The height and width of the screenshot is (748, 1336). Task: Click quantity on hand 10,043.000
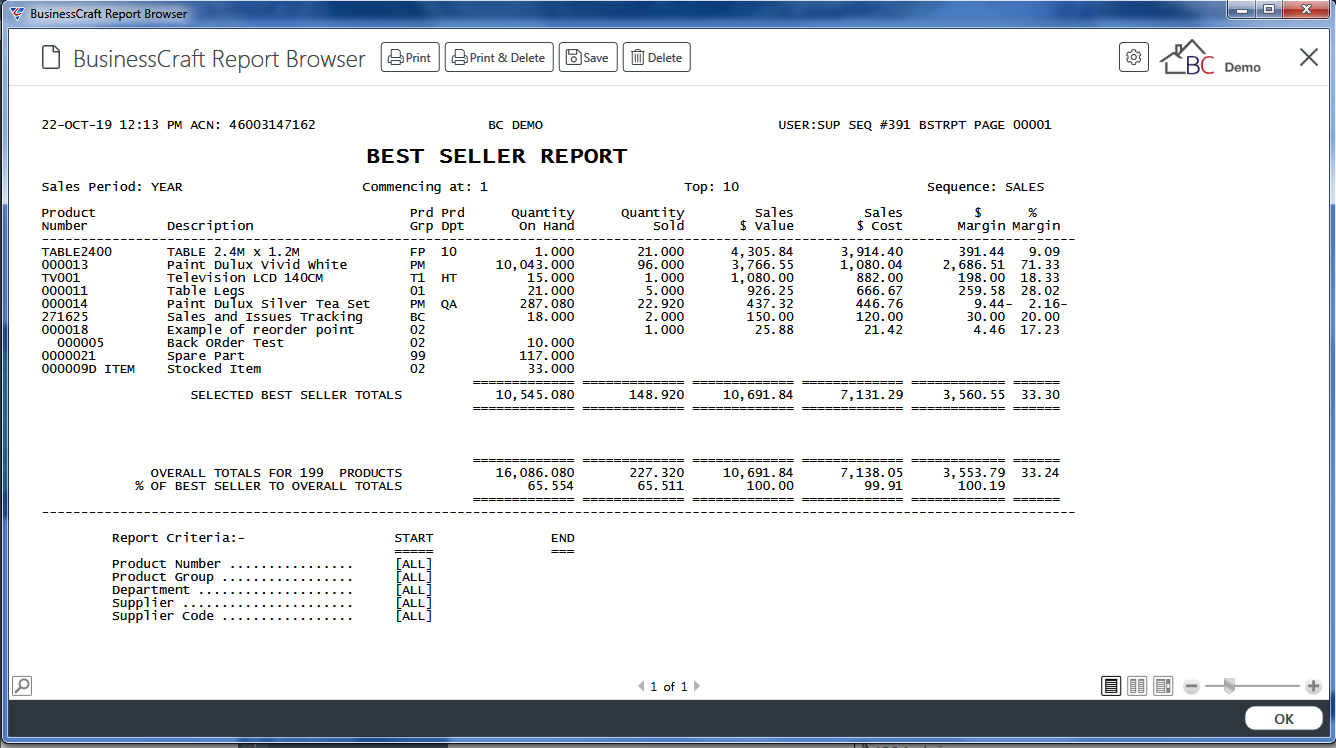pos(535,265)
